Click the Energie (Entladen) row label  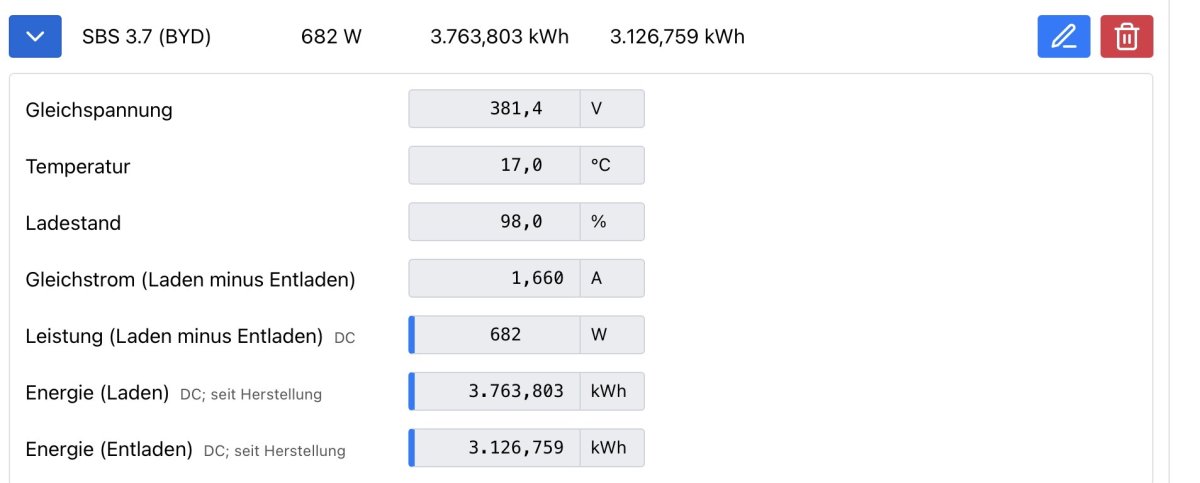coord(109,450)
